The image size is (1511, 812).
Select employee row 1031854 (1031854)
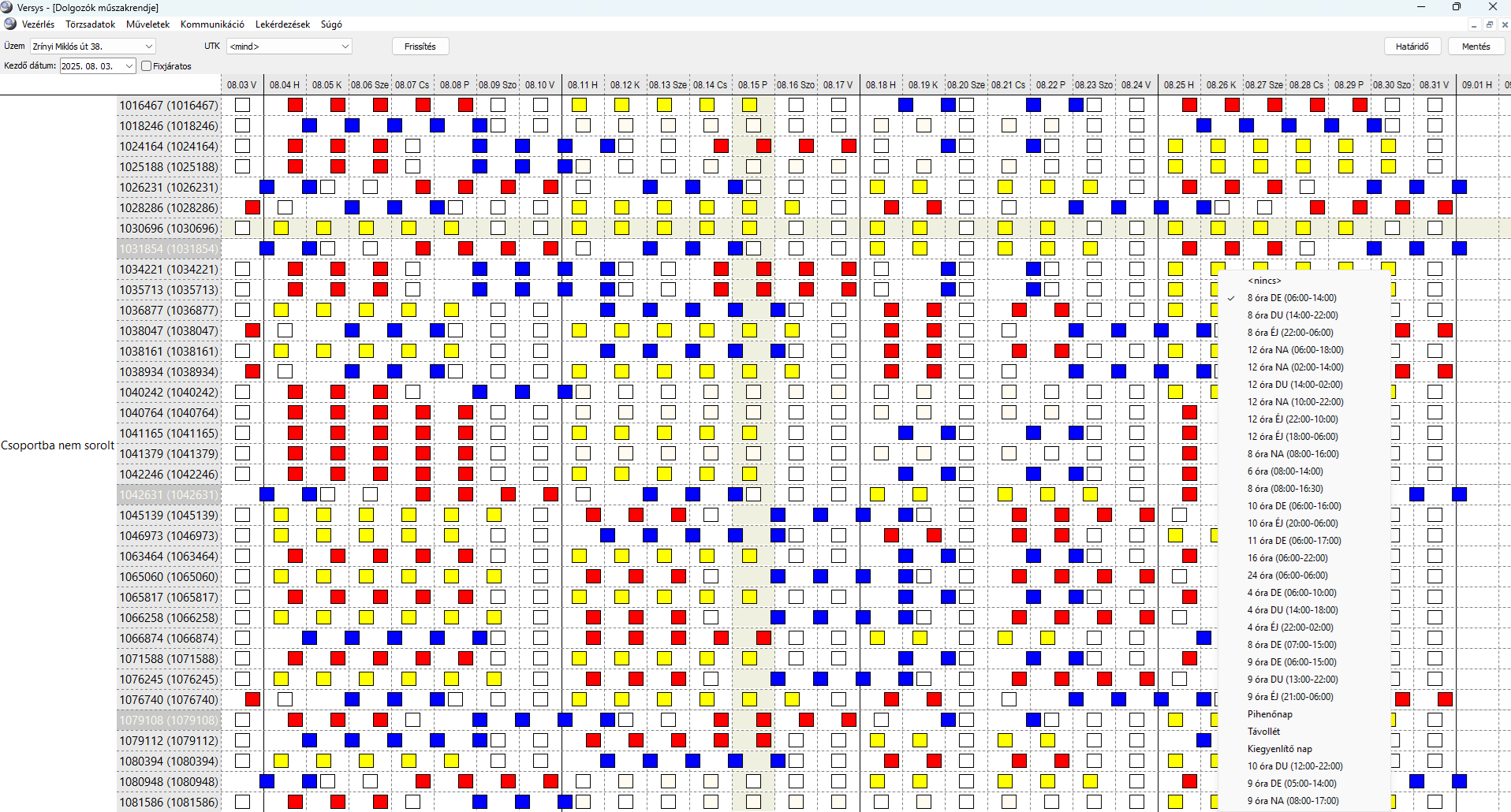click(x=169, y=248)
